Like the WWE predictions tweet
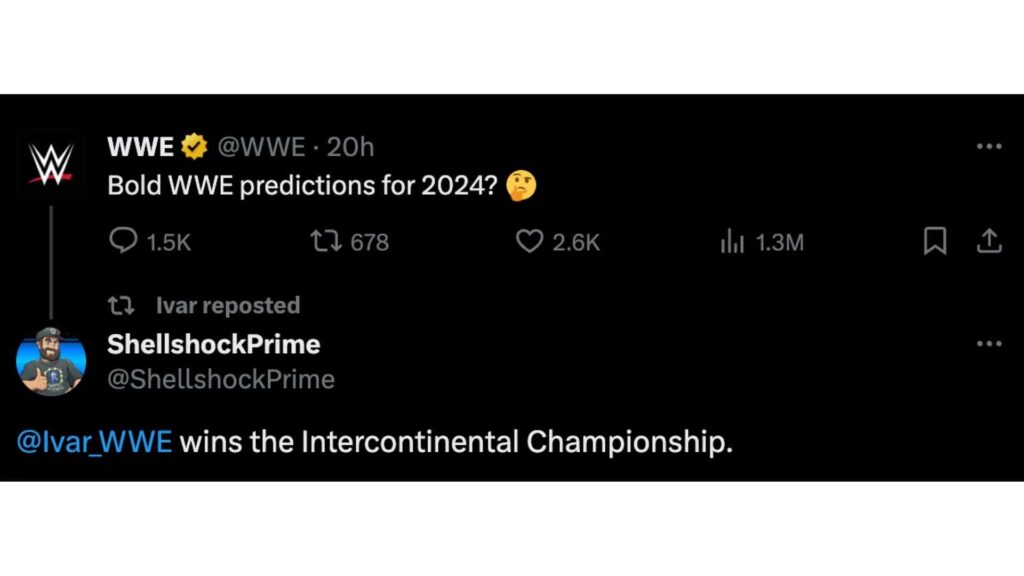This screenshot has width=1024, height=576. coord(529,241)
